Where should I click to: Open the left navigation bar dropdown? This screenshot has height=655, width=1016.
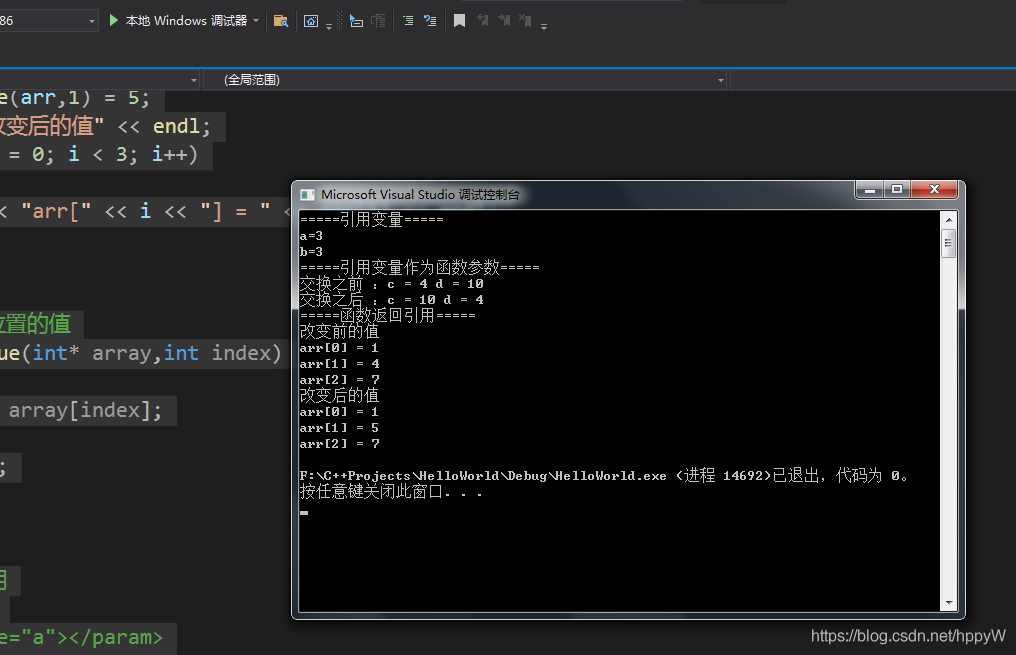[194, 80]
